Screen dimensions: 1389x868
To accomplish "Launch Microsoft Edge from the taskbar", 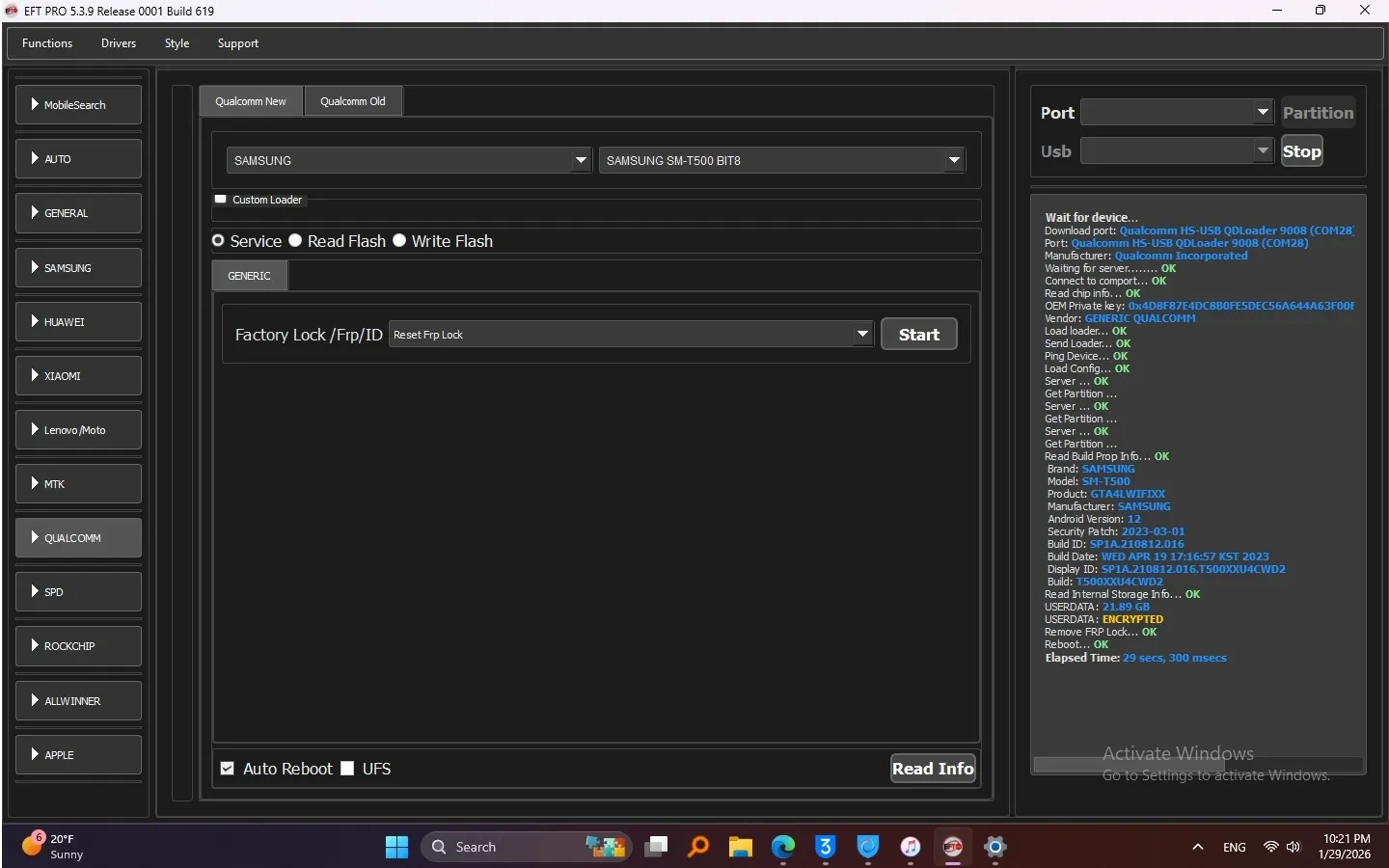I will (x=782, y=847).
